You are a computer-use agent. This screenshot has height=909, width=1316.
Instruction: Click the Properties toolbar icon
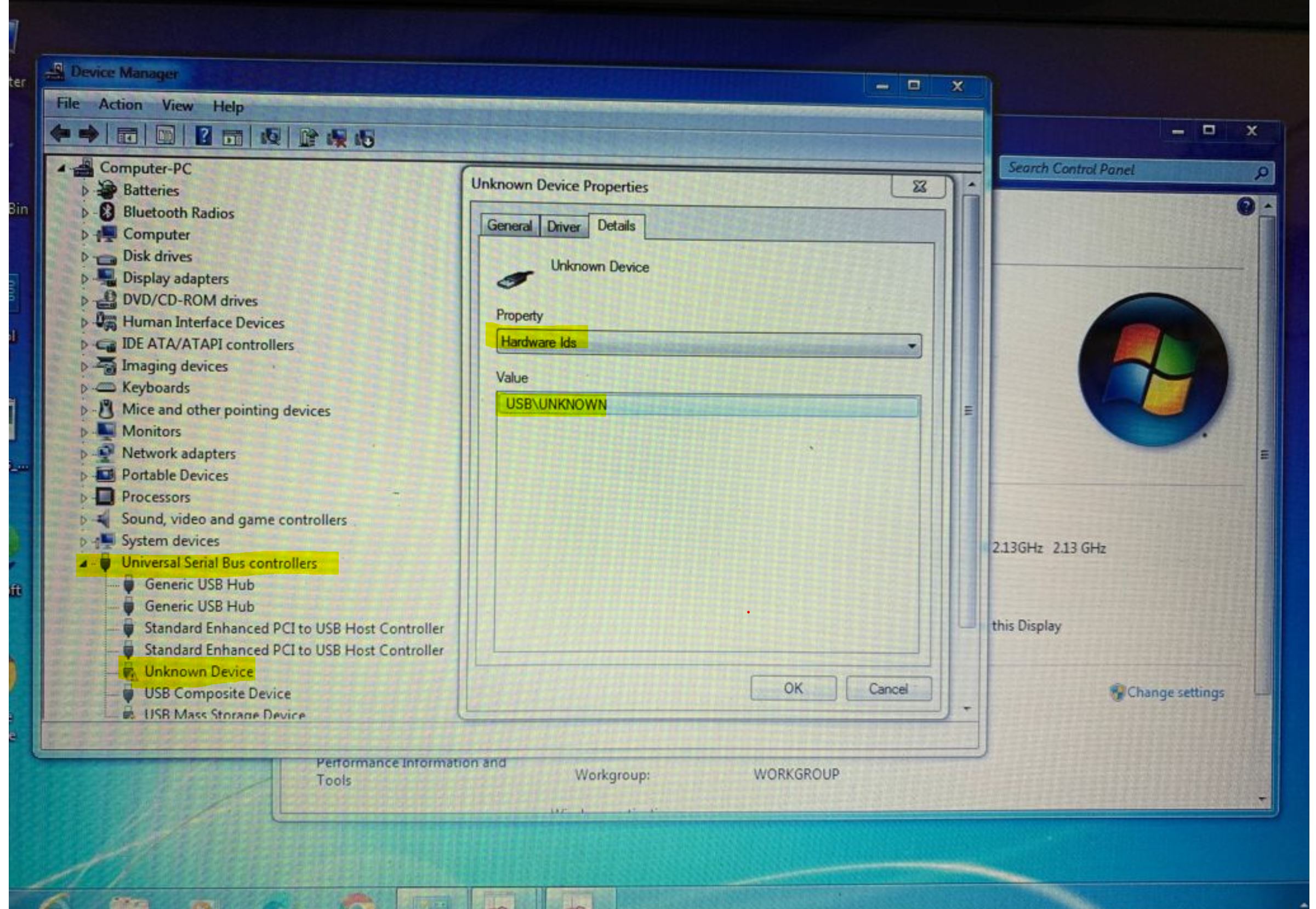(166, 135)
